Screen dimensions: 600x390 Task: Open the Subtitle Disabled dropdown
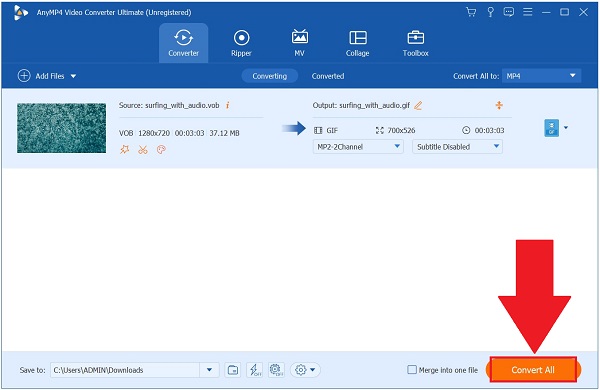457,147
